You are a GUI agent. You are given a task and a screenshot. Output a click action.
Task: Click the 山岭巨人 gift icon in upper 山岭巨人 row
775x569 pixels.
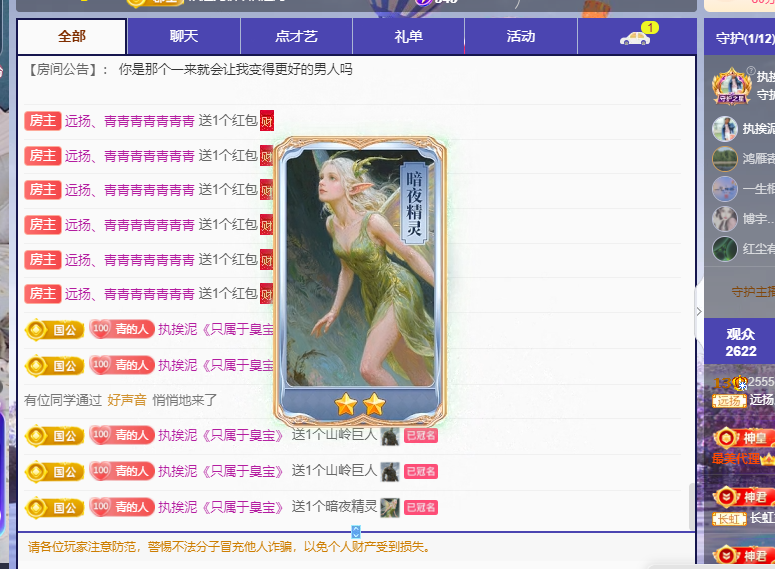pos(390,436)
